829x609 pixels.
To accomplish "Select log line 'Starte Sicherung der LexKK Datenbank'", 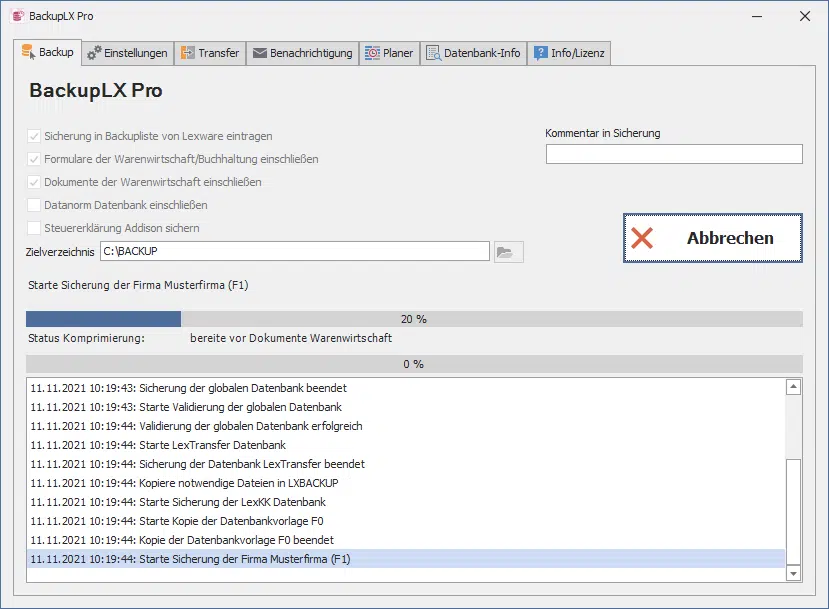I will pos(406,502).
